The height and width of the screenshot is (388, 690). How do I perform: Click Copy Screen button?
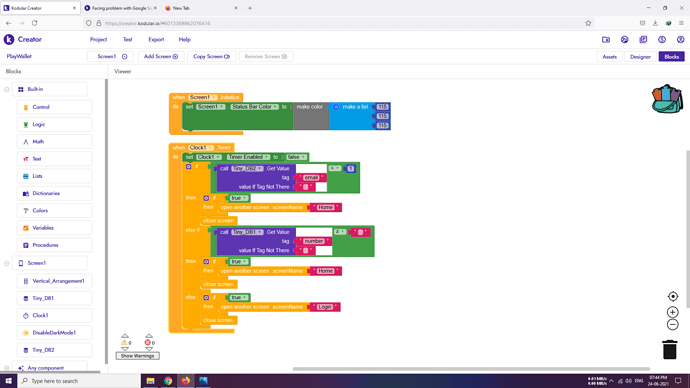pyautogui.click(x=212, y=56)
